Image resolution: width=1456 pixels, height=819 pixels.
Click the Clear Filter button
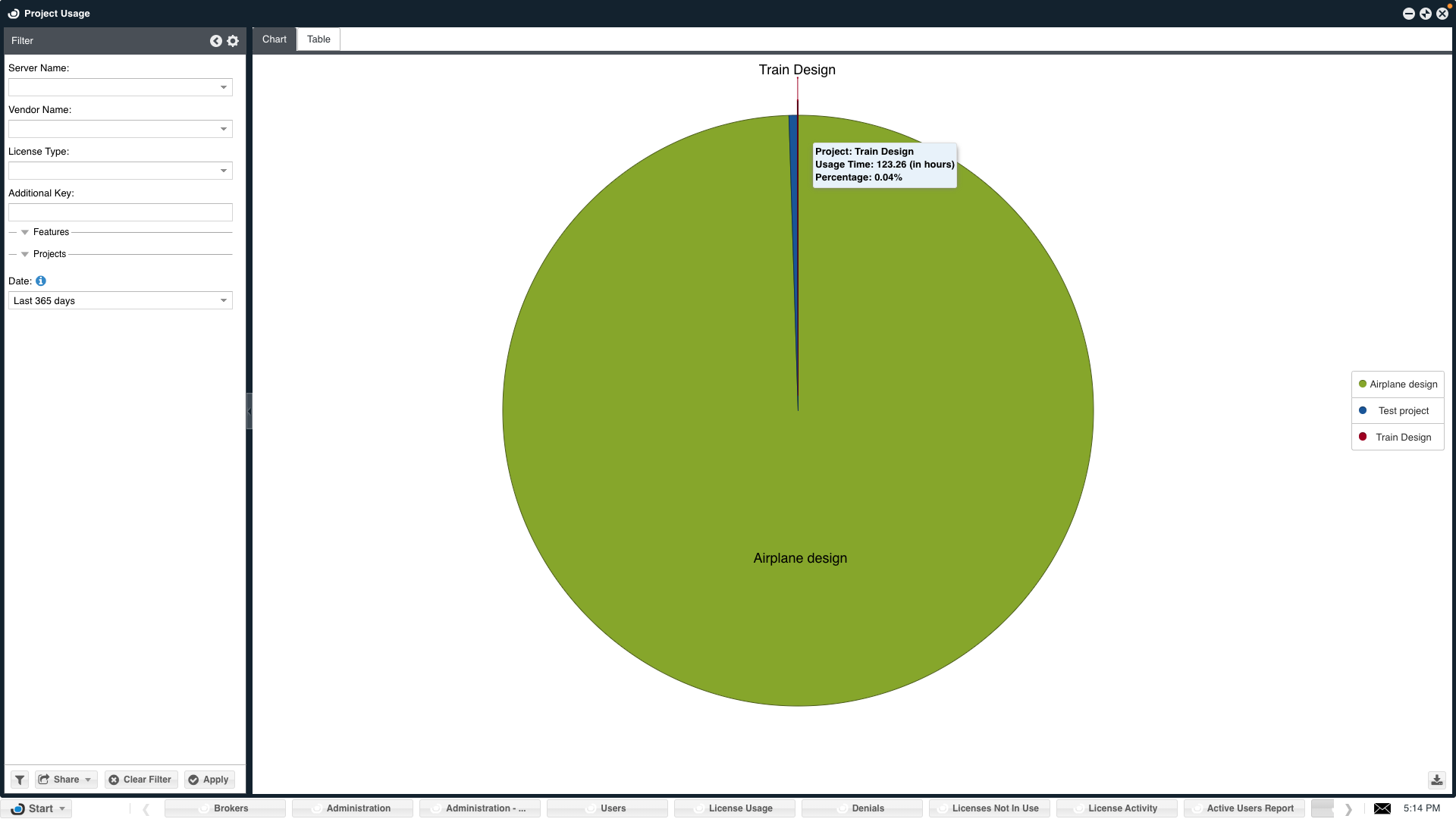[140, 780]
